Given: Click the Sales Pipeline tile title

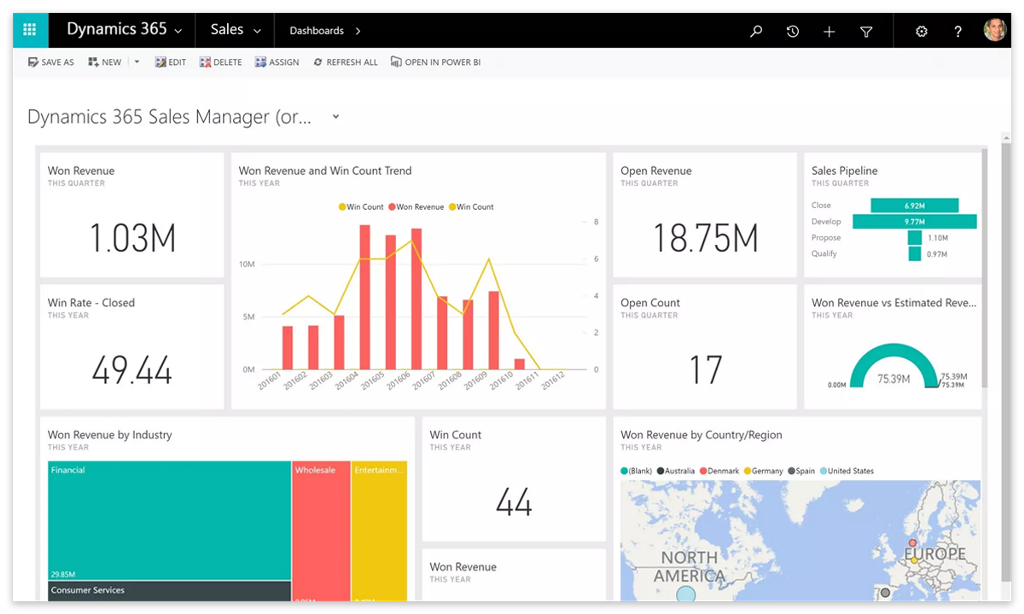Looking at the screenshot, I should (844, 170).
